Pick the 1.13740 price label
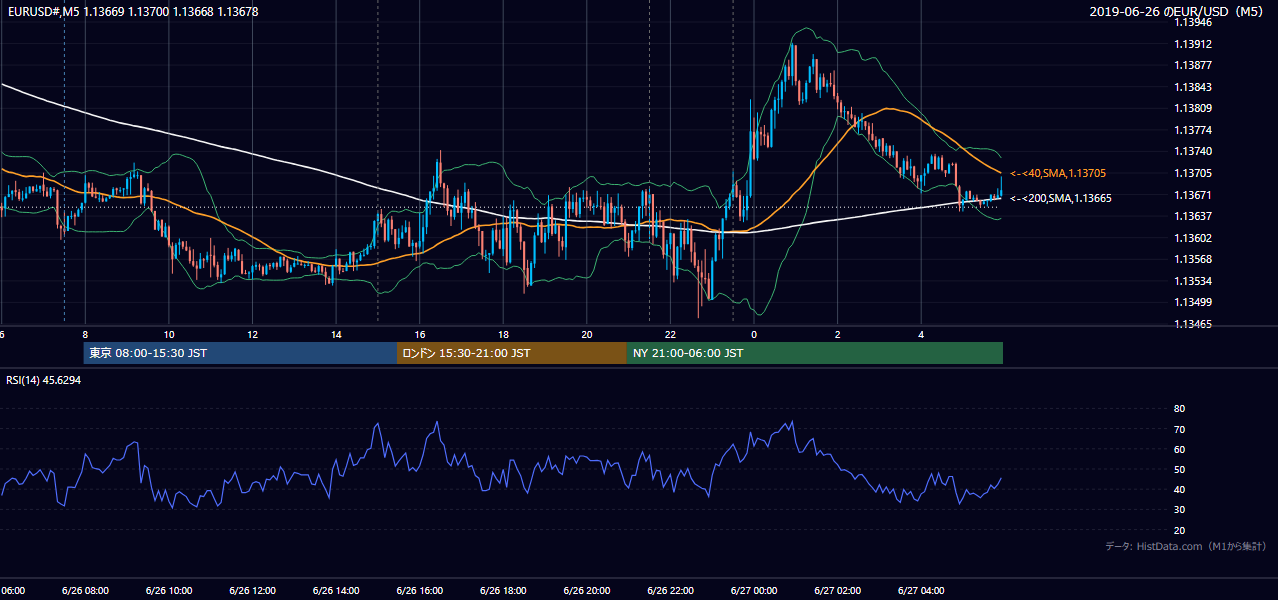The image size is (1278, 600). pyautogui.click(x=1192, y=151)
